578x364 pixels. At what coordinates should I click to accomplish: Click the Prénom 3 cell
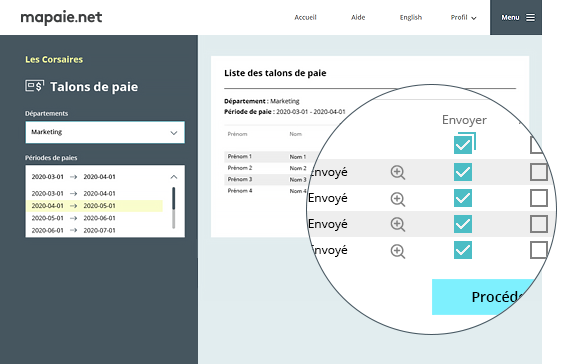click(240, 179)
